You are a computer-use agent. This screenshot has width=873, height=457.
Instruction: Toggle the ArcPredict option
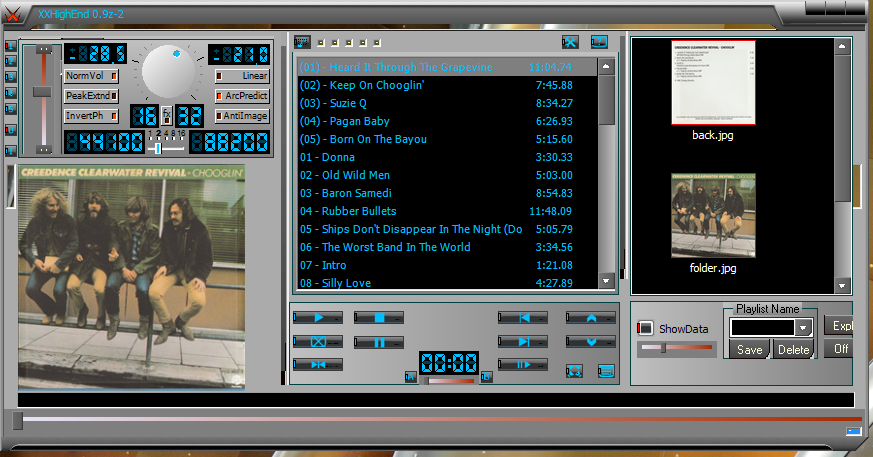click(x=242, y=96)
